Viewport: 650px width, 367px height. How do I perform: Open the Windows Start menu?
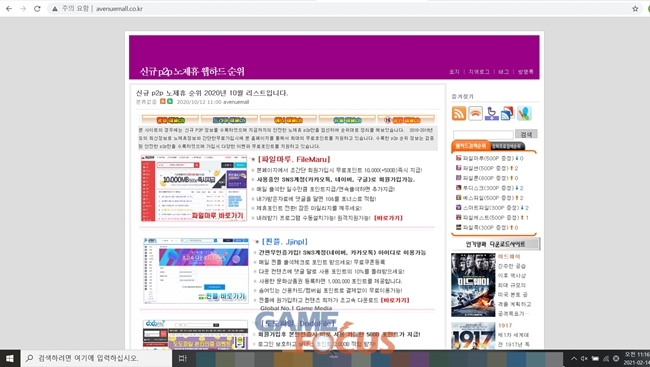click(10, 358)
